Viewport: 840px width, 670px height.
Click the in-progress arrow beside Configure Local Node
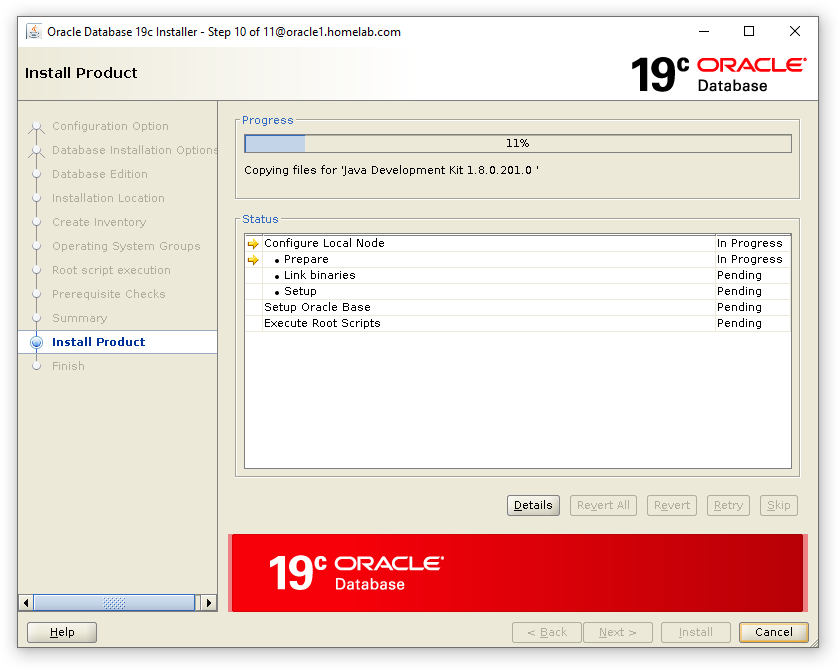[x=253, y=244]
